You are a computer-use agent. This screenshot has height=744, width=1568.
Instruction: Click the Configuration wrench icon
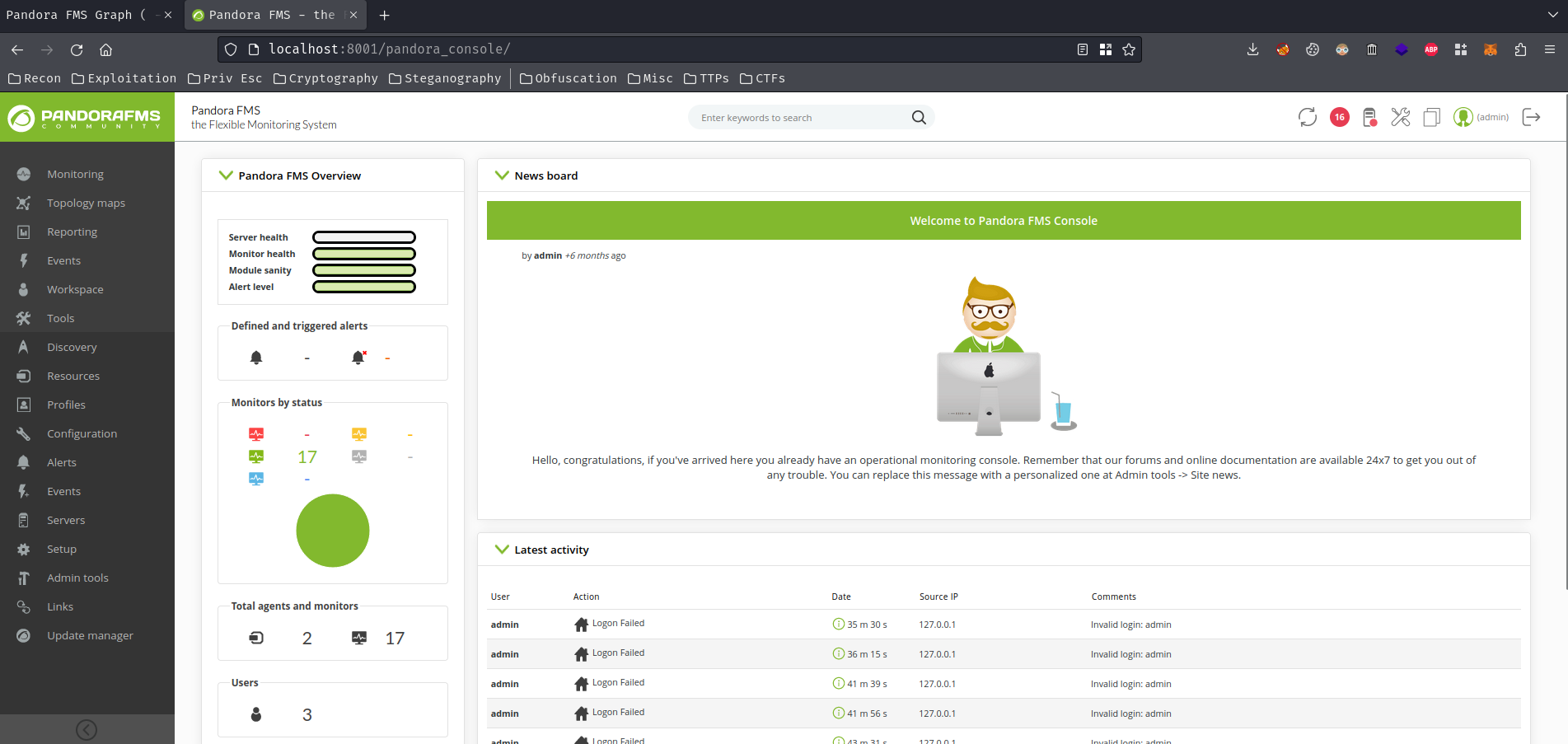24,433
